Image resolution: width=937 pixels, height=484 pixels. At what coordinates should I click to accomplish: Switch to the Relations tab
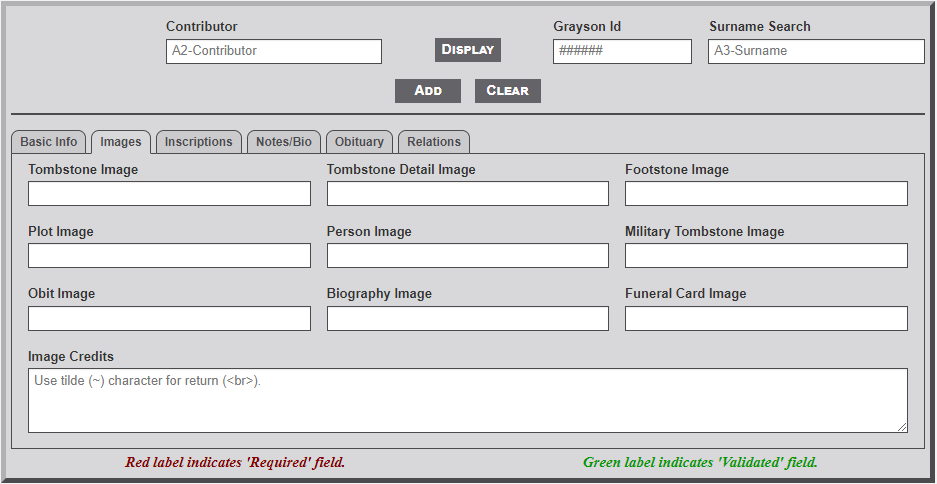[x=434, y=142]
